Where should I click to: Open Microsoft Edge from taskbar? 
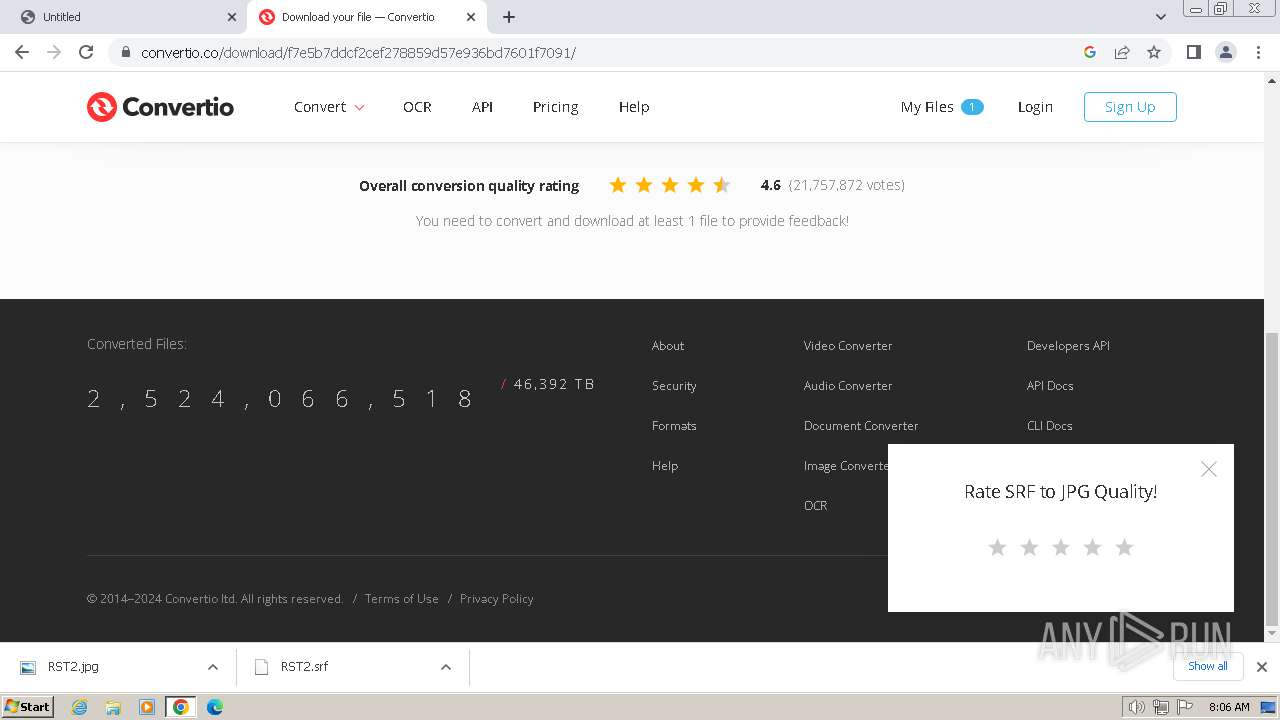(x=214, y=707)
